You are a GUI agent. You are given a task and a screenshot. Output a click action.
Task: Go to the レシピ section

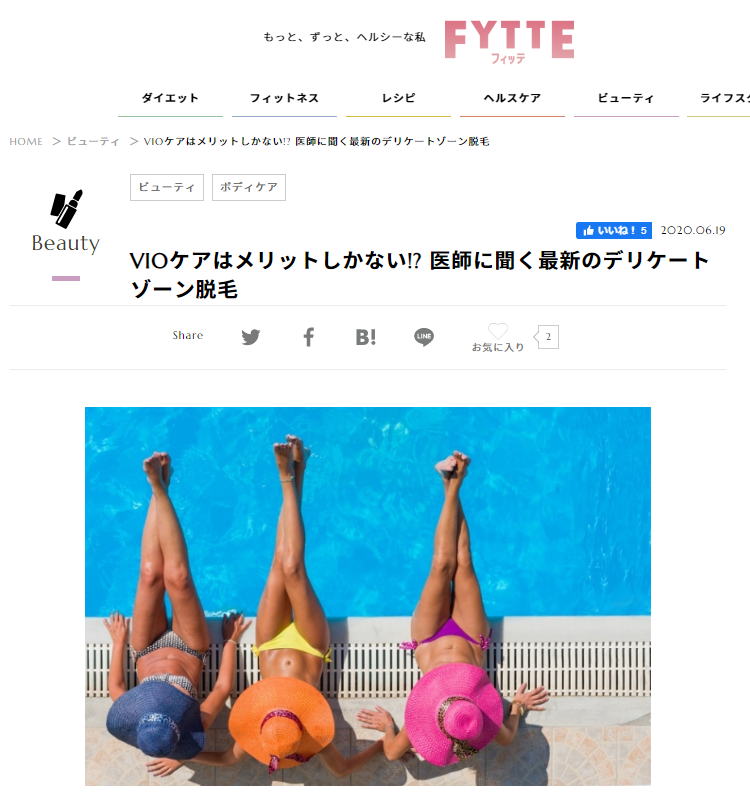pos(398,98)
